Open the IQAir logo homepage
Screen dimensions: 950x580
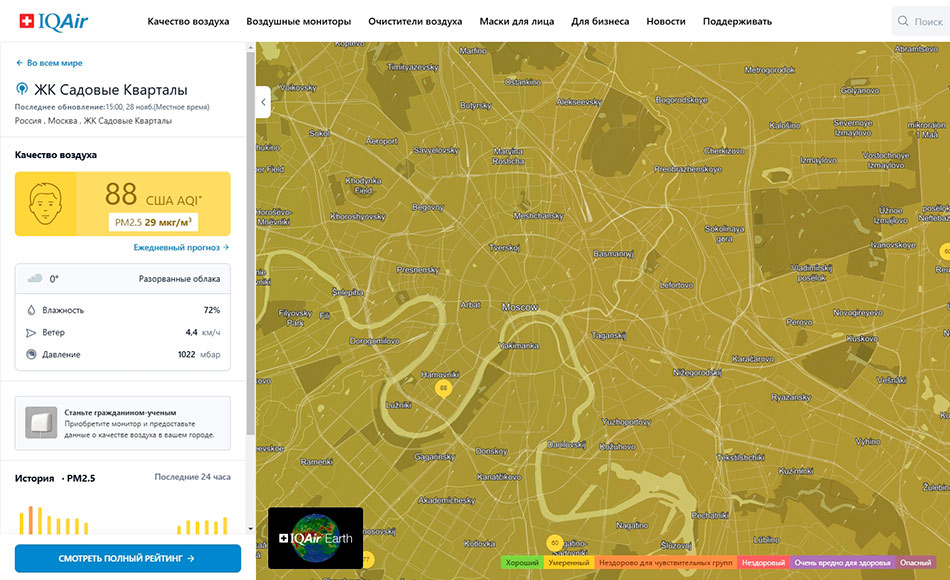(53, 21)
